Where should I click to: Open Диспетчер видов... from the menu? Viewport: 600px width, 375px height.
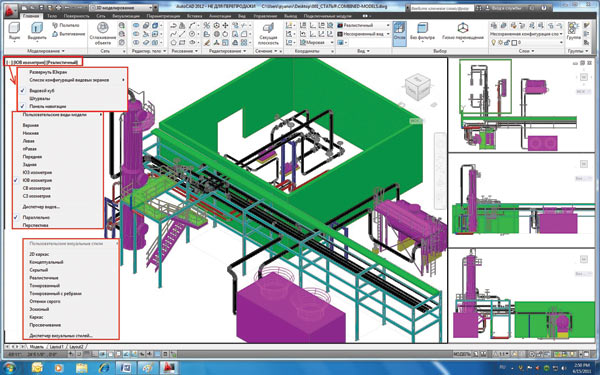[41, 207]
